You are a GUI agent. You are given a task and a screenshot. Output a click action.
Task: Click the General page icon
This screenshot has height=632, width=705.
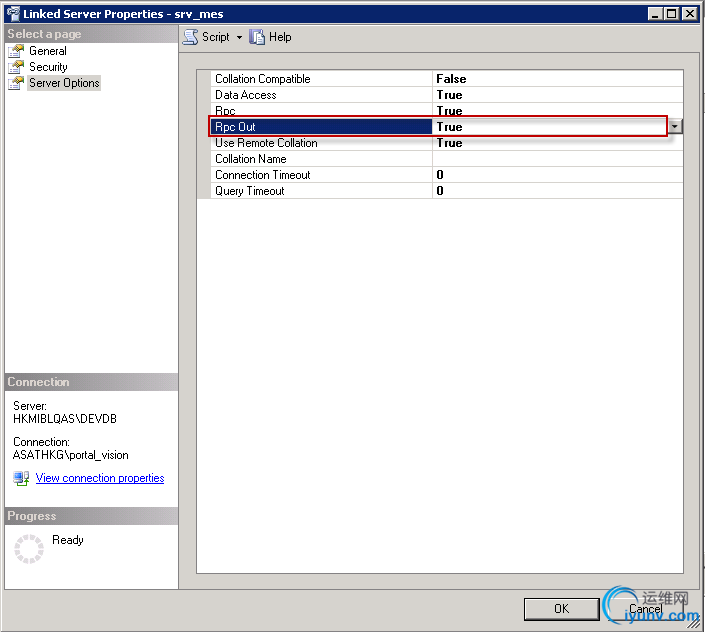coord(16,51)
